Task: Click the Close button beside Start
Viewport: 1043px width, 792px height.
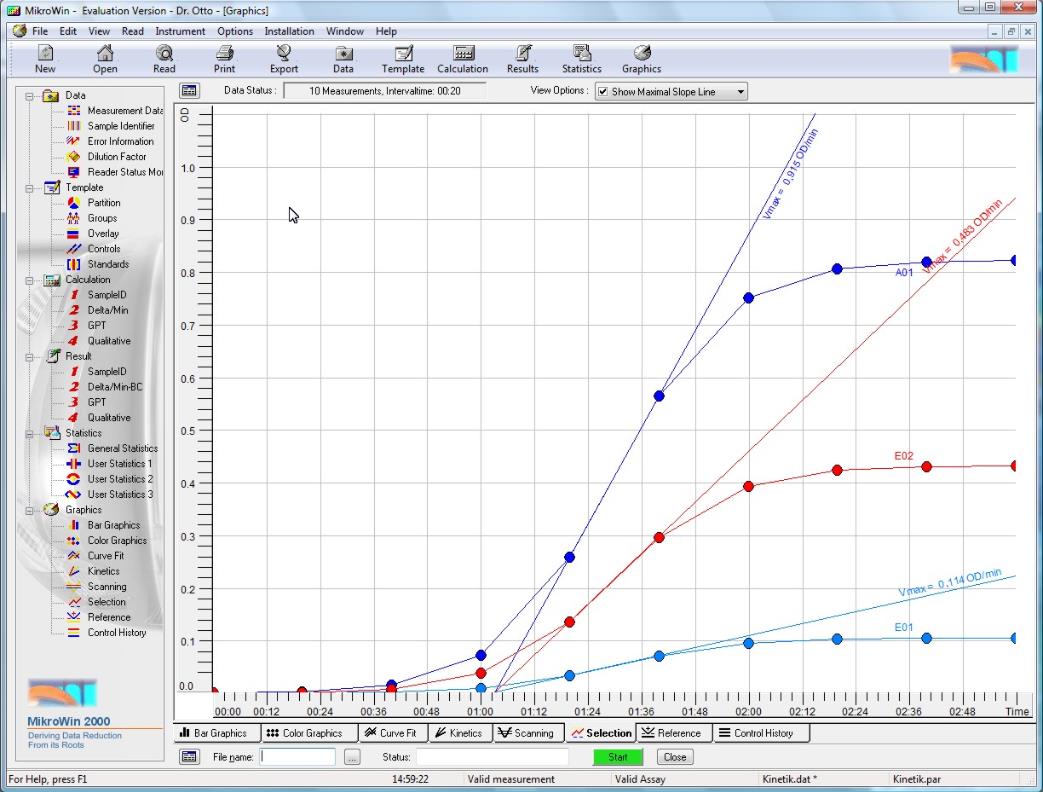Action: click(x=674, y=757)
